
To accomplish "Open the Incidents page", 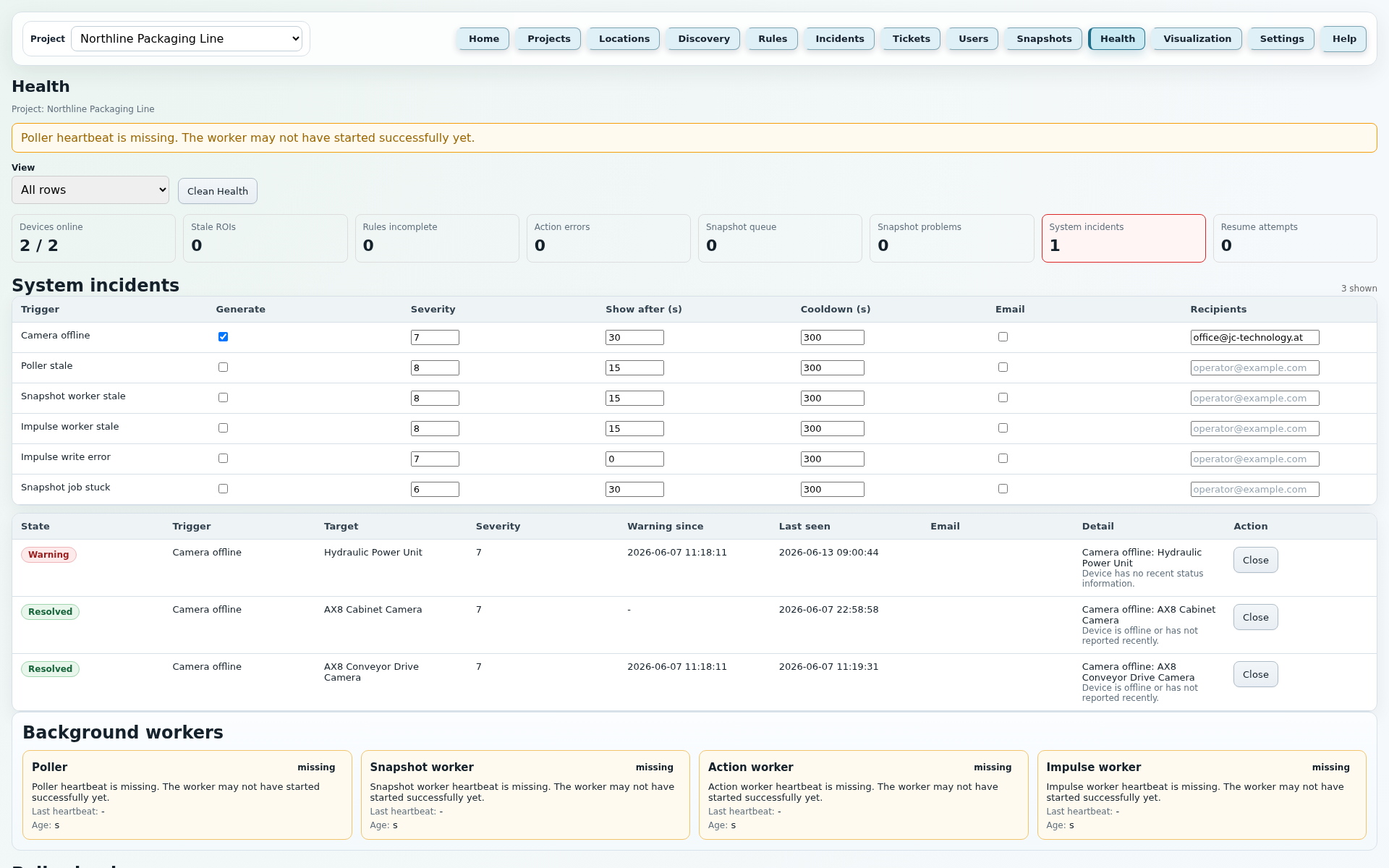I will coord(839,38).
